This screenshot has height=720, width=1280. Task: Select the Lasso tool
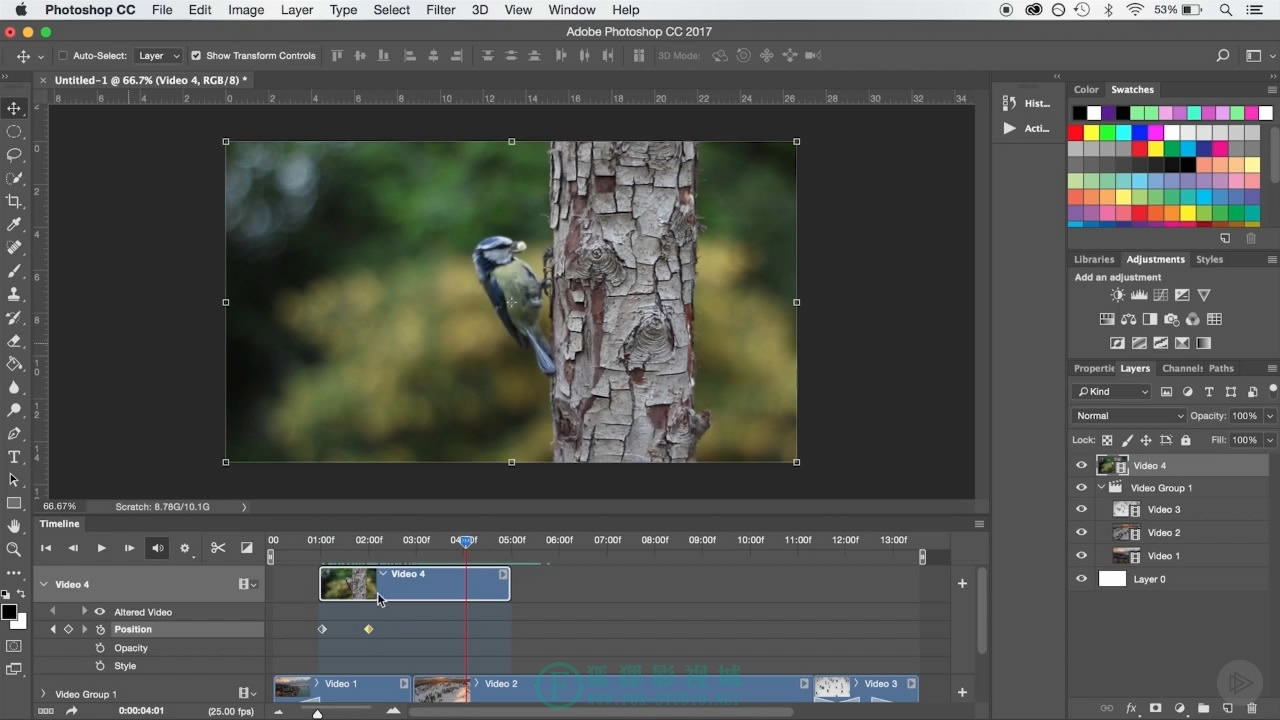[14, 155]
